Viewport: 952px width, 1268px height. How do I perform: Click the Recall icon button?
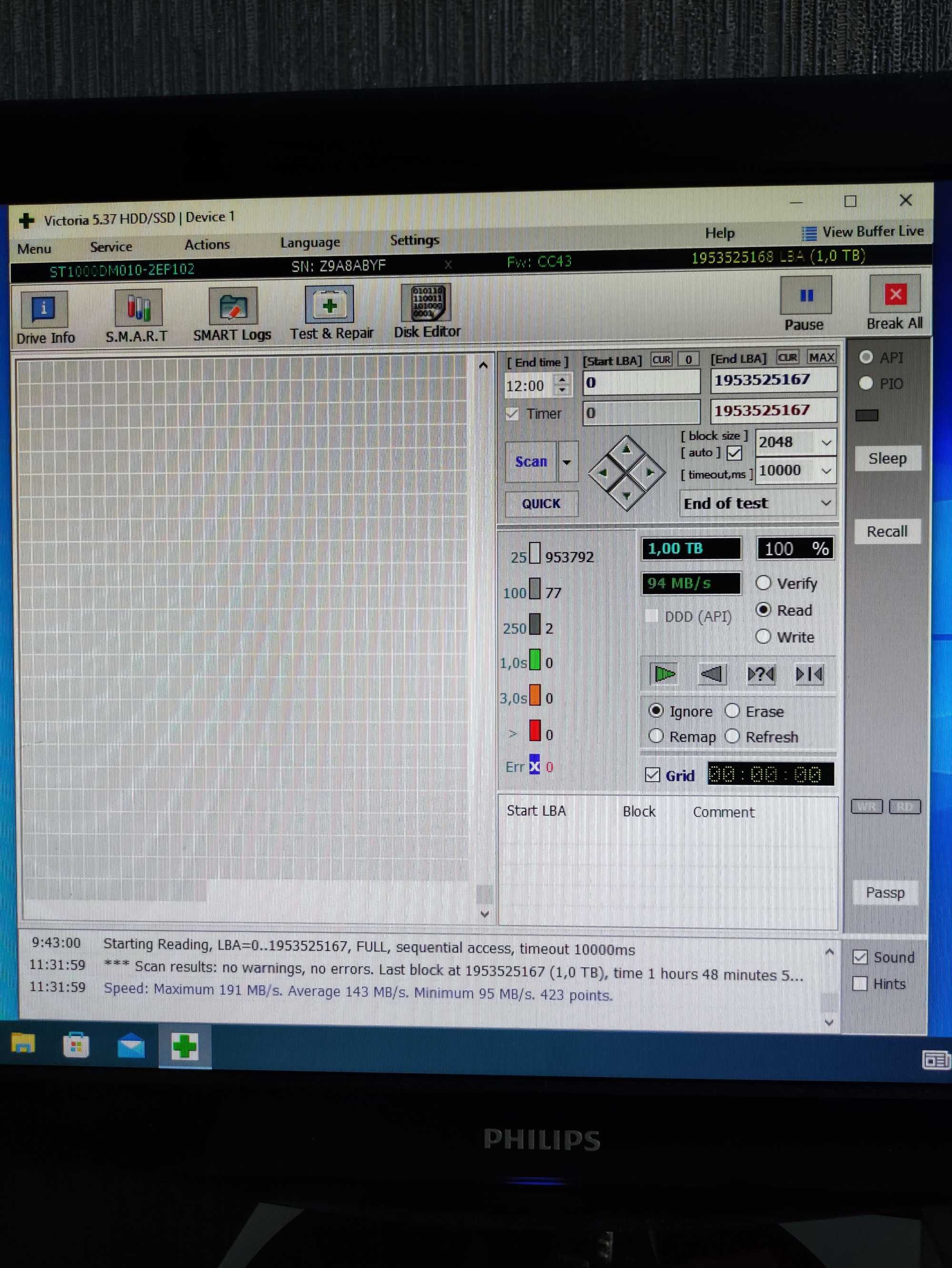(885, 530)
